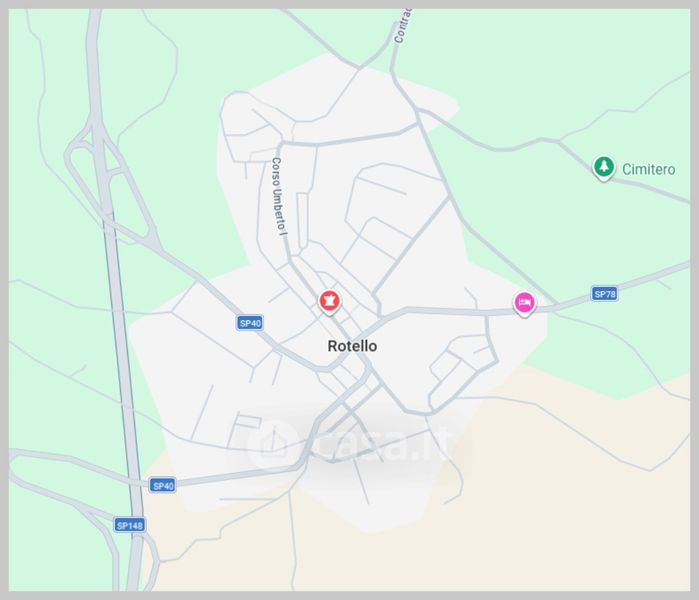Click the Contrada street label at top
Screen dimensions: 699x600
click(403, 26)
